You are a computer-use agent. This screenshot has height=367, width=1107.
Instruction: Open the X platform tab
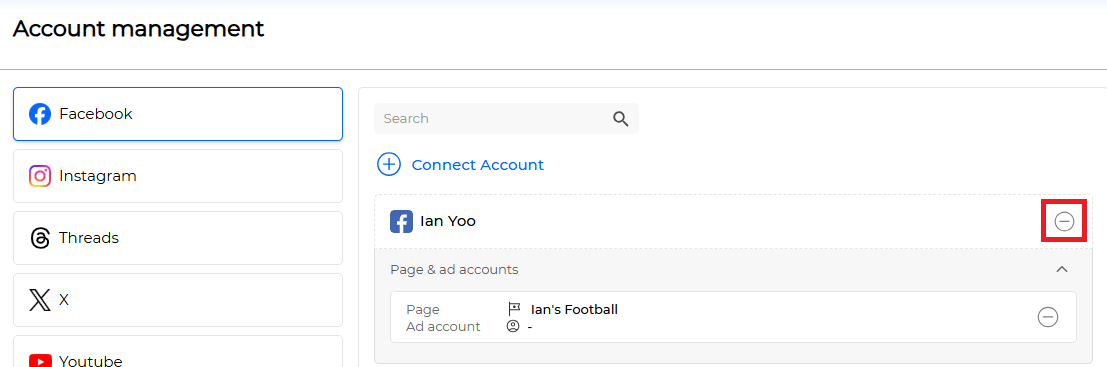pos(178,300)
